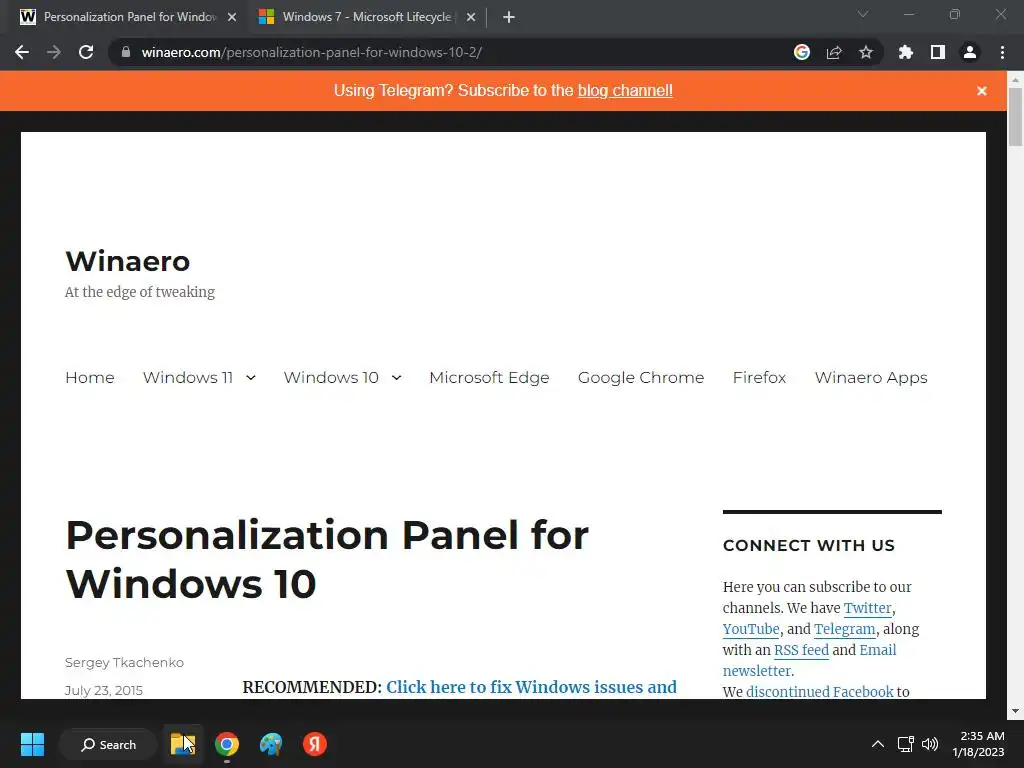Click the address bar URL
1024x768 pixels.
[x=312, y=52]
